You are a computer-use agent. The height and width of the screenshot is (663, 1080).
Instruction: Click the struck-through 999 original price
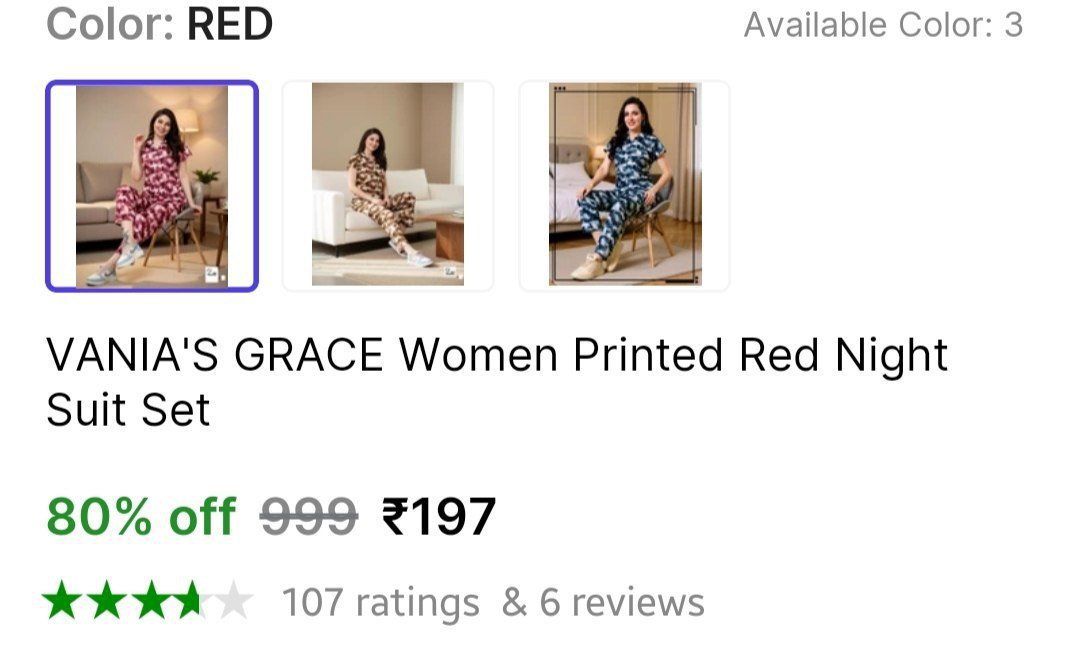click(x=308, y=517)
